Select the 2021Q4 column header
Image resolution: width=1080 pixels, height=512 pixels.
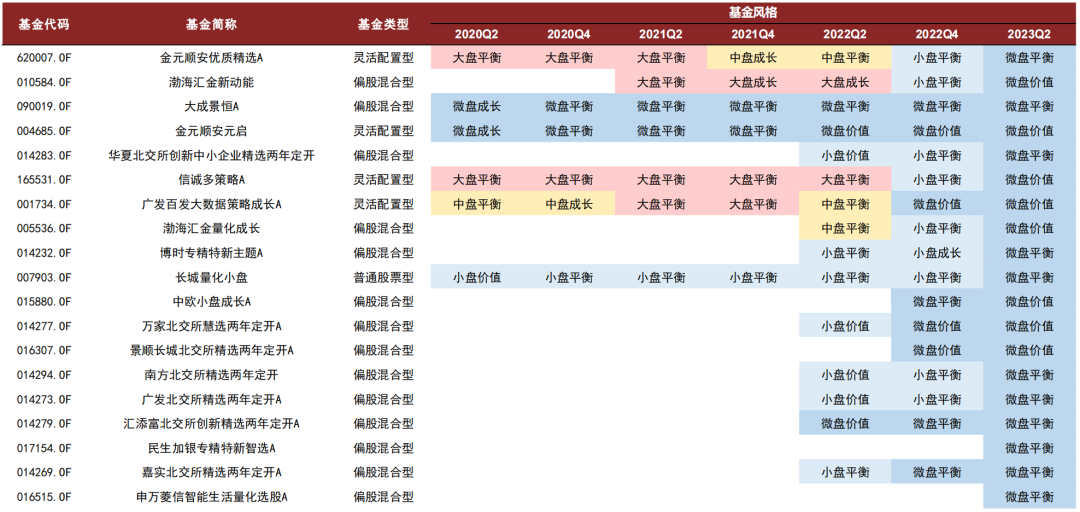tap(753, 34)
